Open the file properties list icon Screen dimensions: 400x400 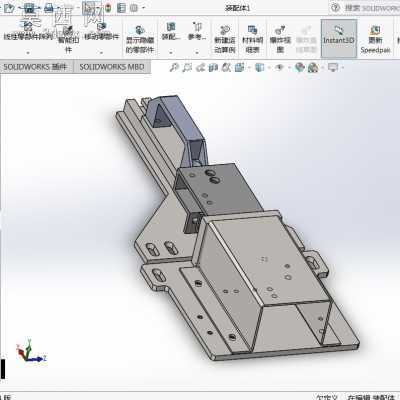tap(121, 8)
